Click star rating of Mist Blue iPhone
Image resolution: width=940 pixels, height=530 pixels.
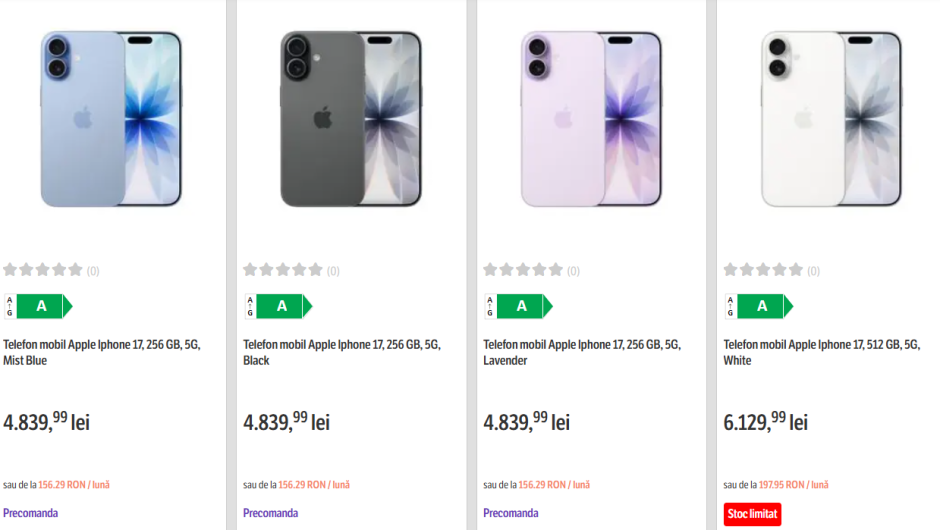43,270
